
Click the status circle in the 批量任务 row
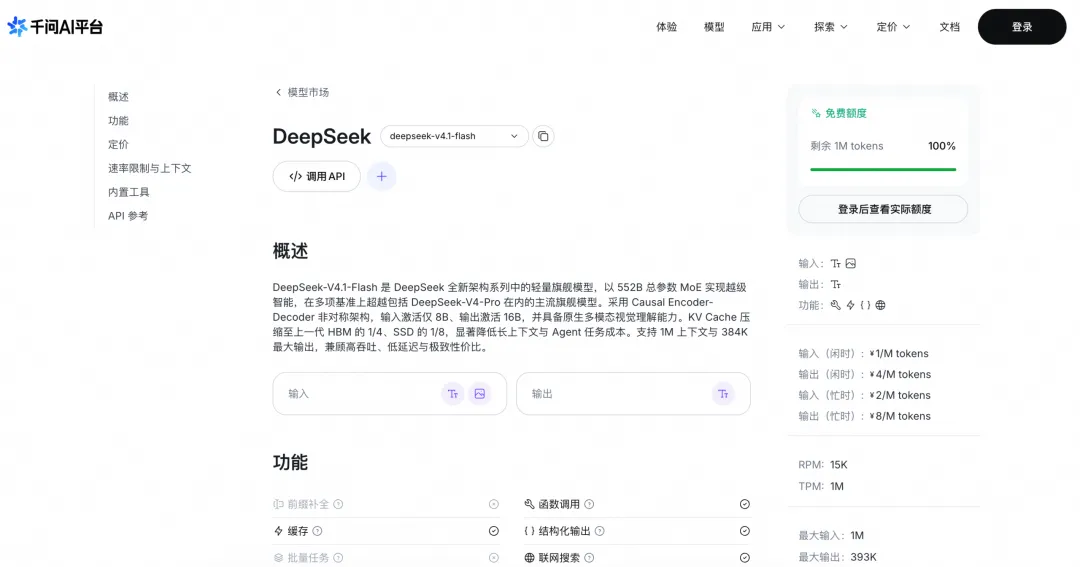point(494,558)
